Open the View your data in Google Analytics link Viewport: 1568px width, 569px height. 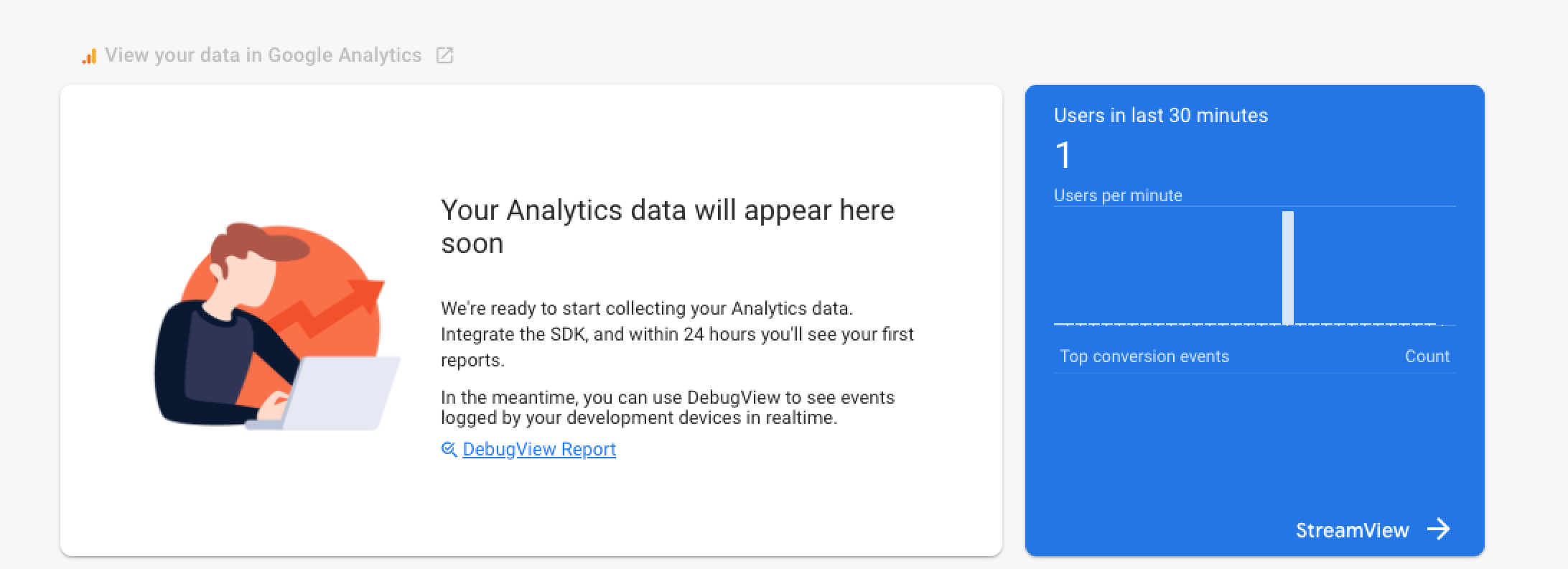(263, 55)
